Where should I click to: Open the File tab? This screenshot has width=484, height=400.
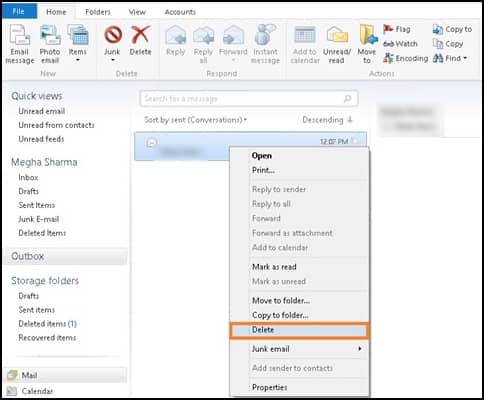[19, 12]
